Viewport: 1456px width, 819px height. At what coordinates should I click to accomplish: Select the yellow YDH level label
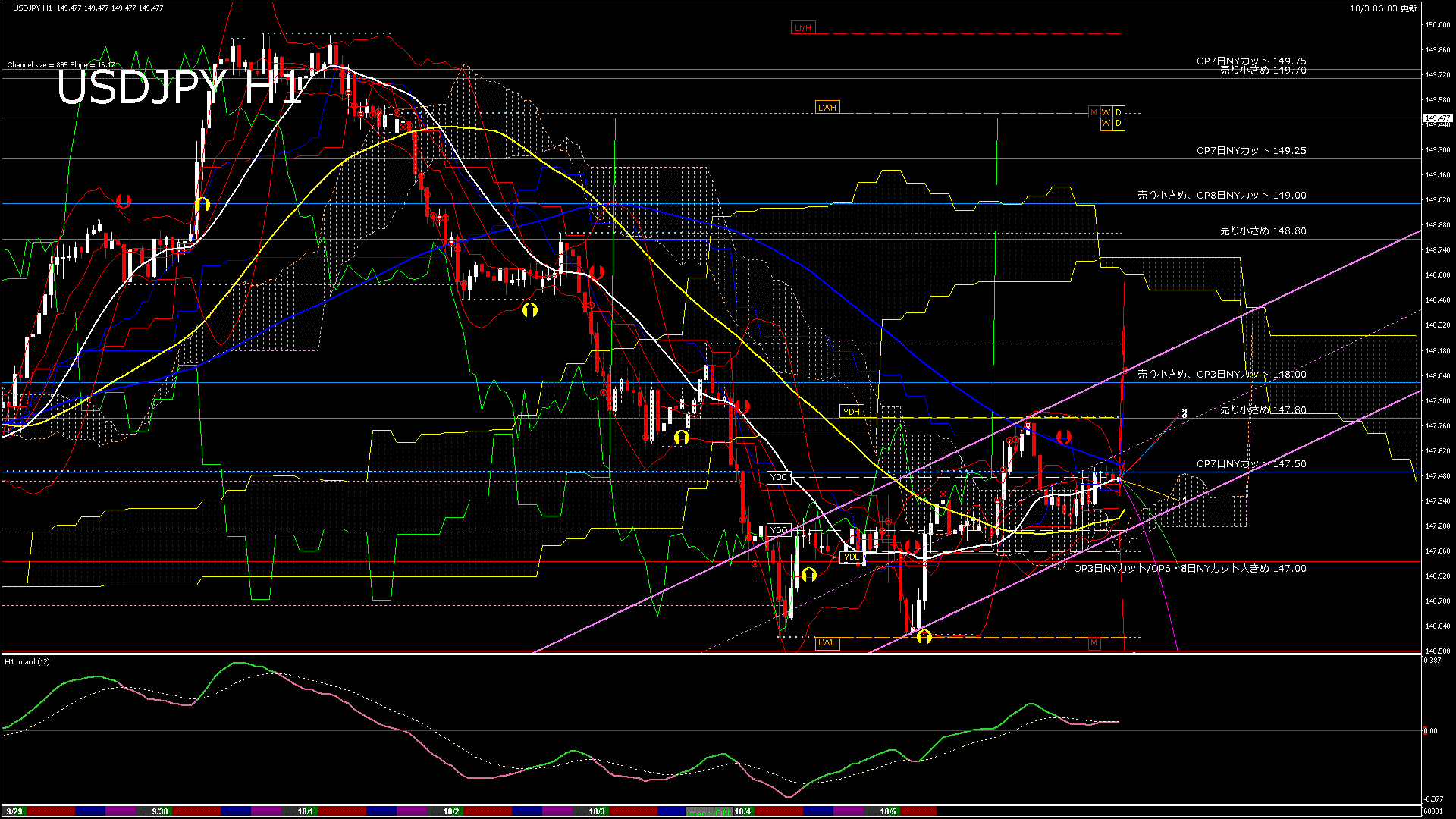[852, 412]
